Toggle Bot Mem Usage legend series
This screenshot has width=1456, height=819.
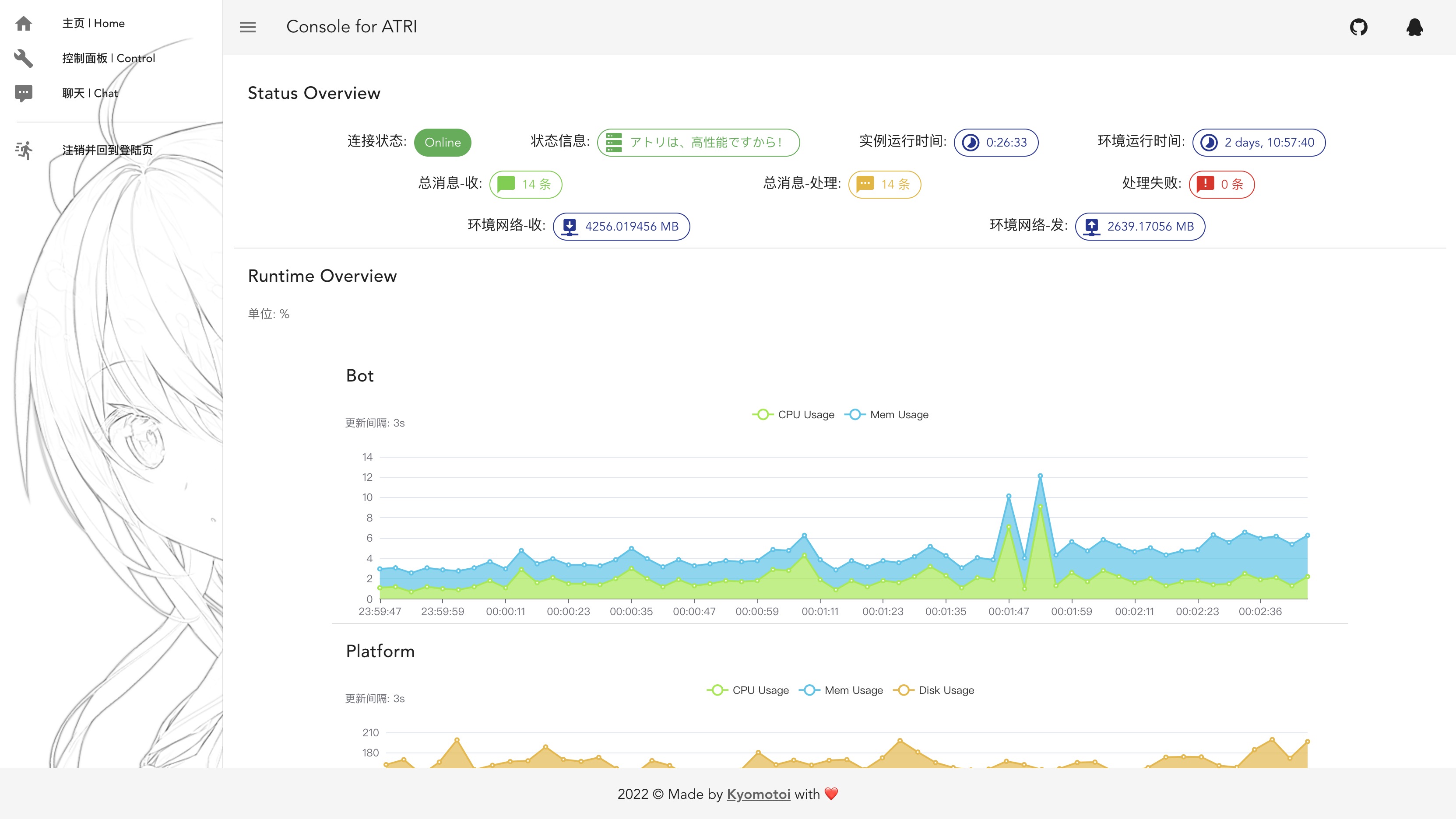pyautogui.click(x=886, y=415)
